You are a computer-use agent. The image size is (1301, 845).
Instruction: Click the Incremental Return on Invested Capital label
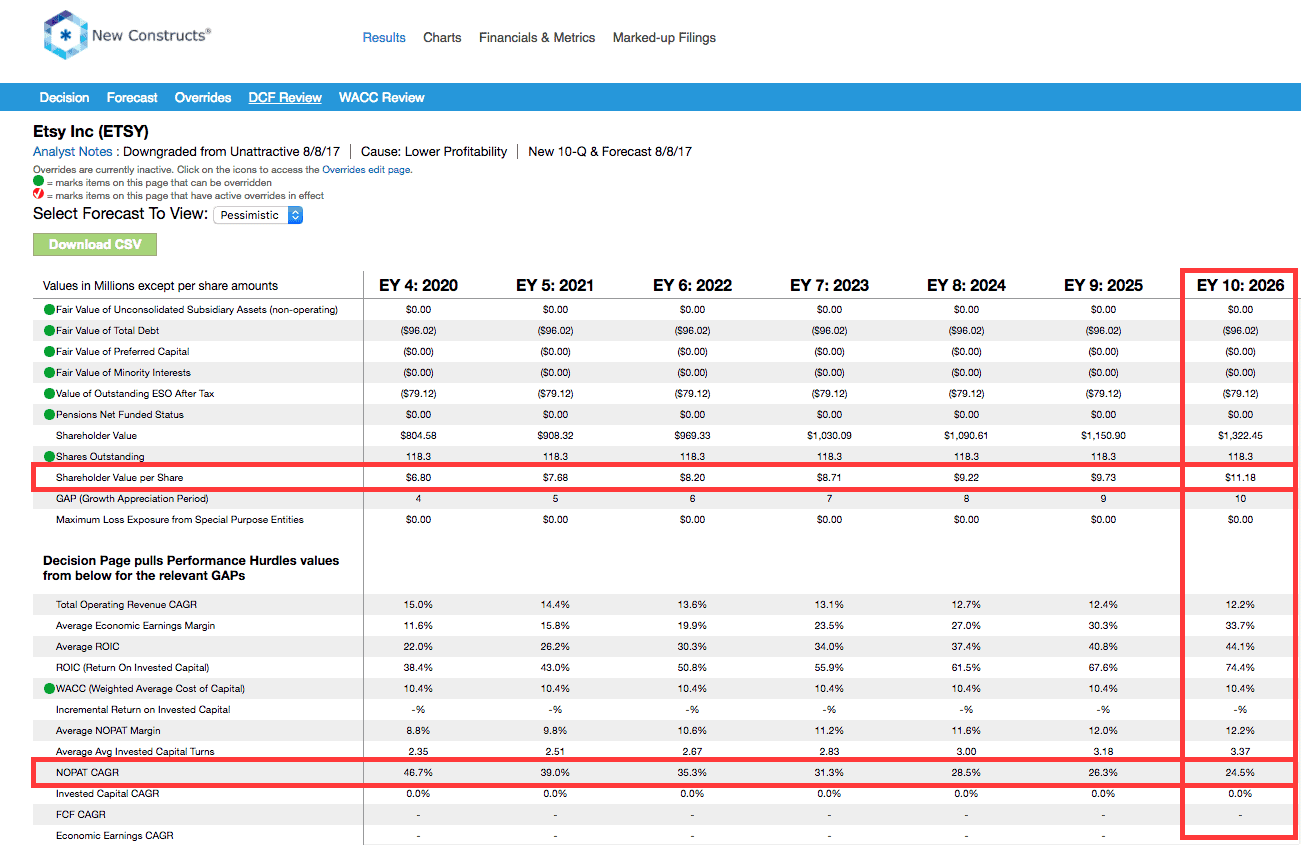[x=143, y=710]
